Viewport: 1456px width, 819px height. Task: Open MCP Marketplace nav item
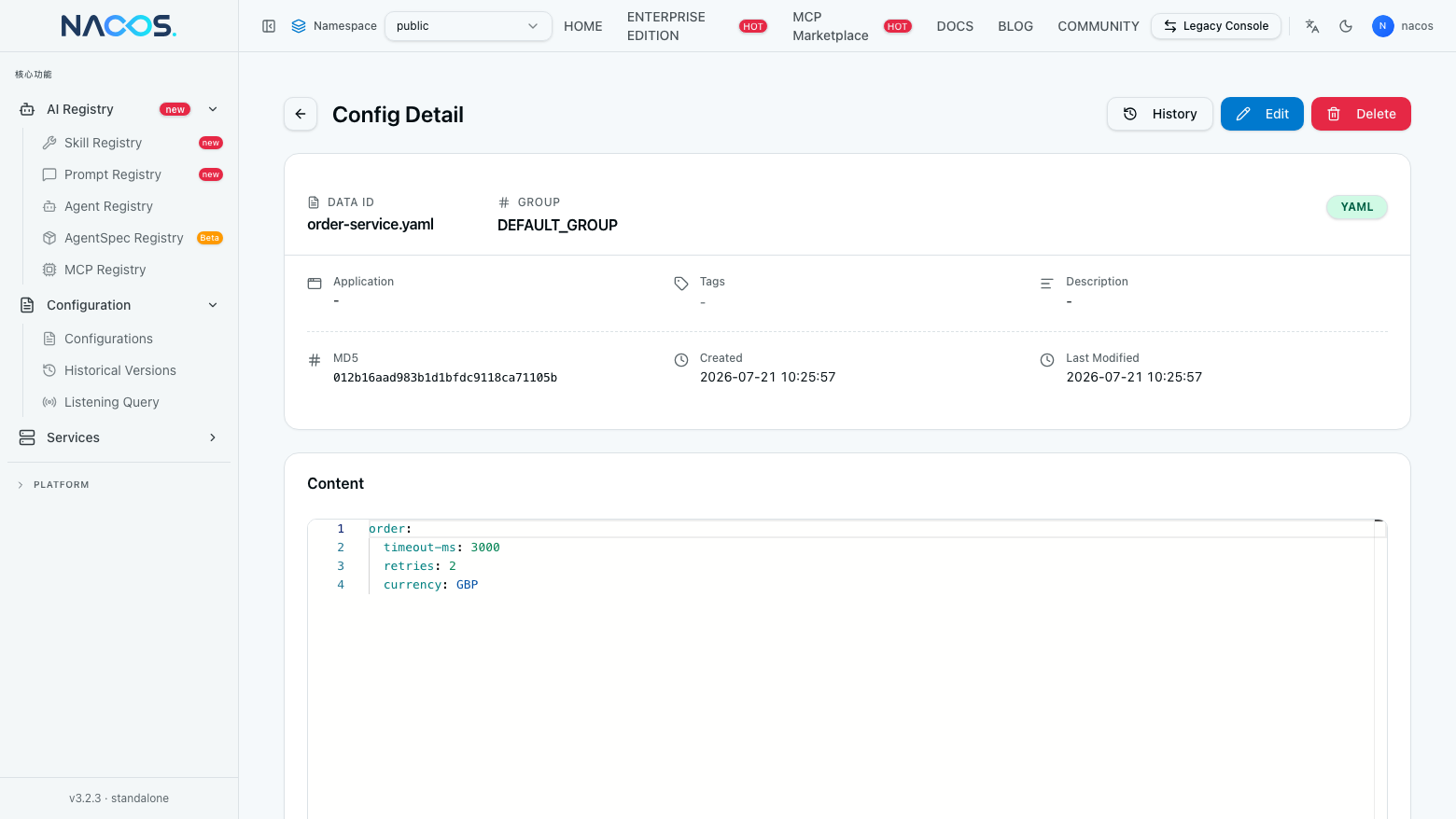click(831, 26)
